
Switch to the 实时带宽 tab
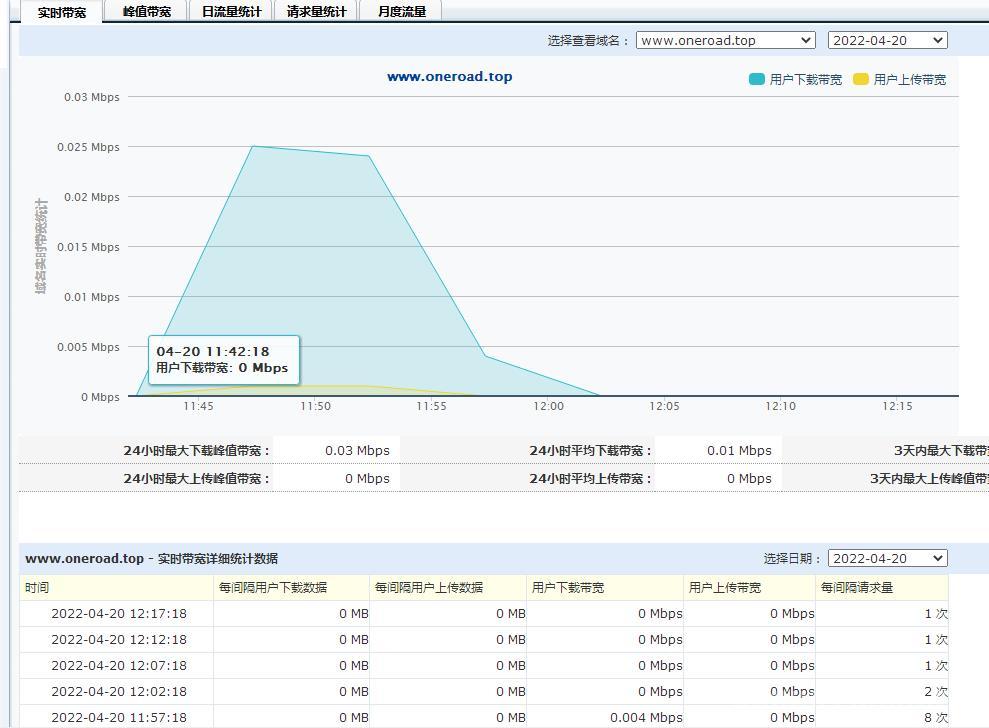click(61, 12)
